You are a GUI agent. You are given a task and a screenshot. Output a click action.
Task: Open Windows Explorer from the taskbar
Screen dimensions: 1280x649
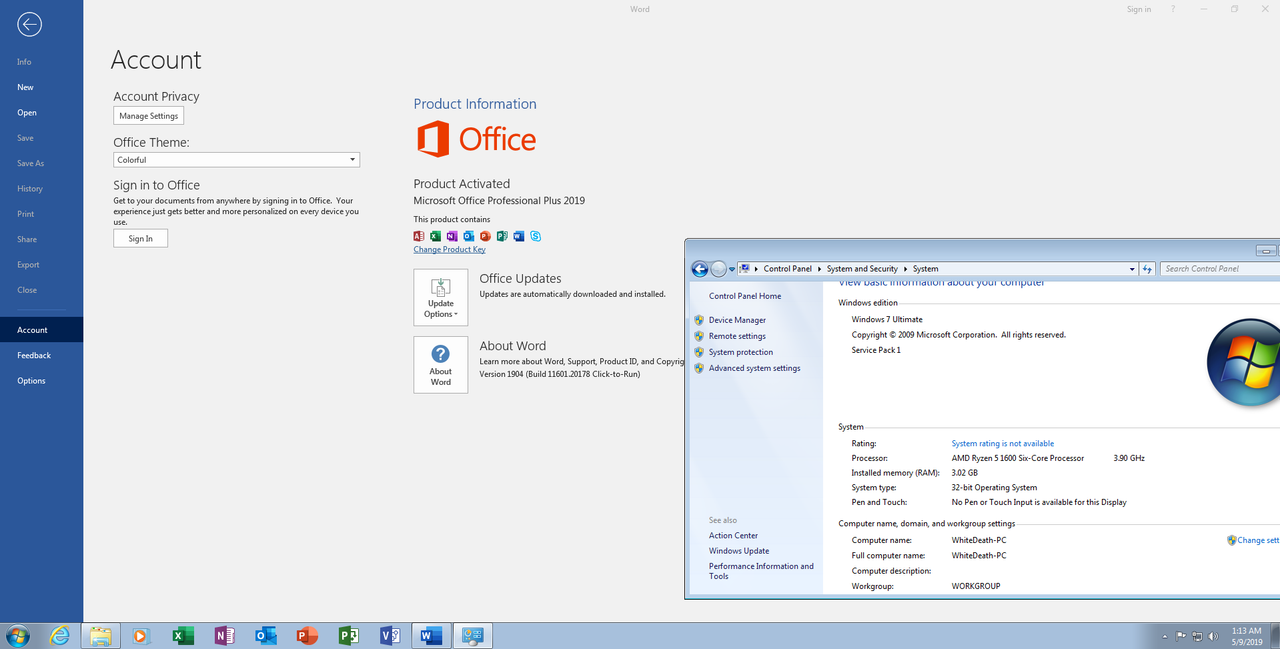coord(100,635)
